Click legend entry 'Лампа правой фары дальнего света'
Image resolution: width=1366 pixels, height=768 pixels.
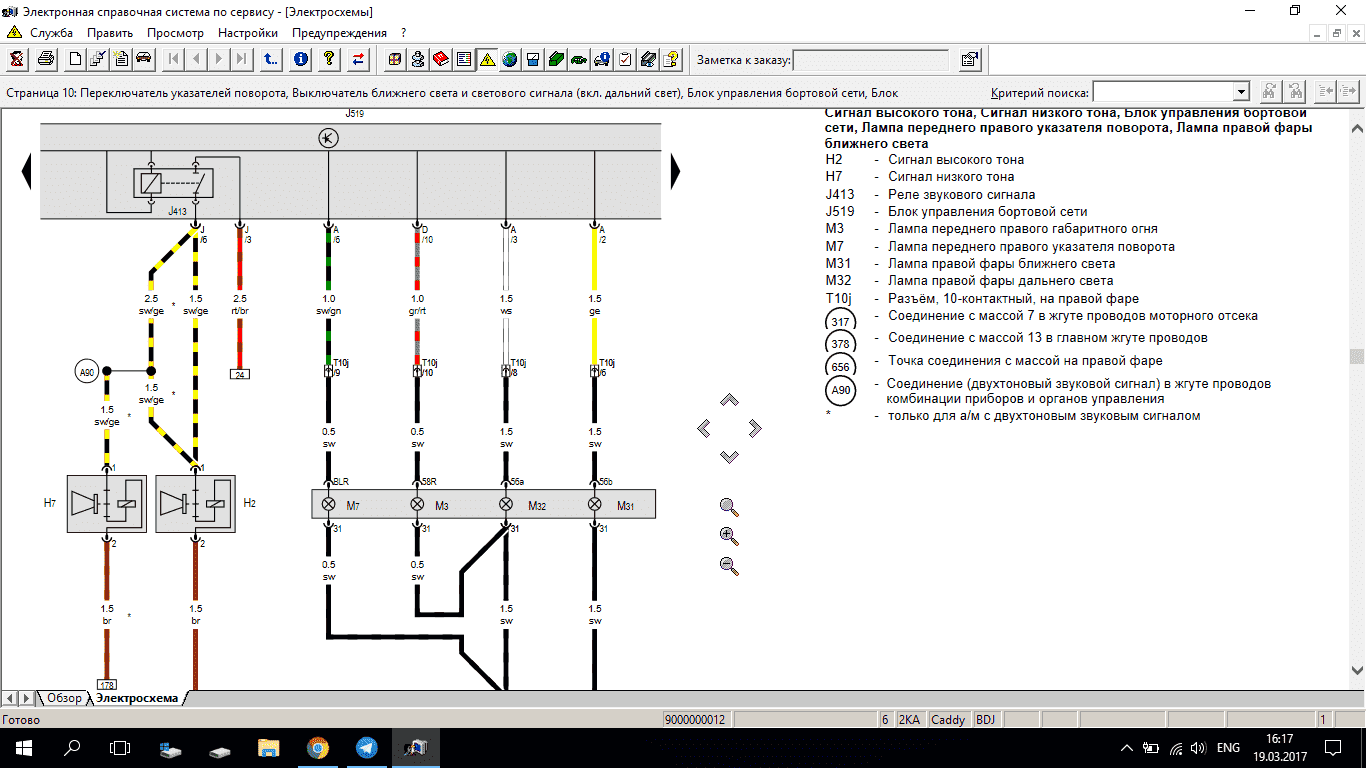point(1000,281)
